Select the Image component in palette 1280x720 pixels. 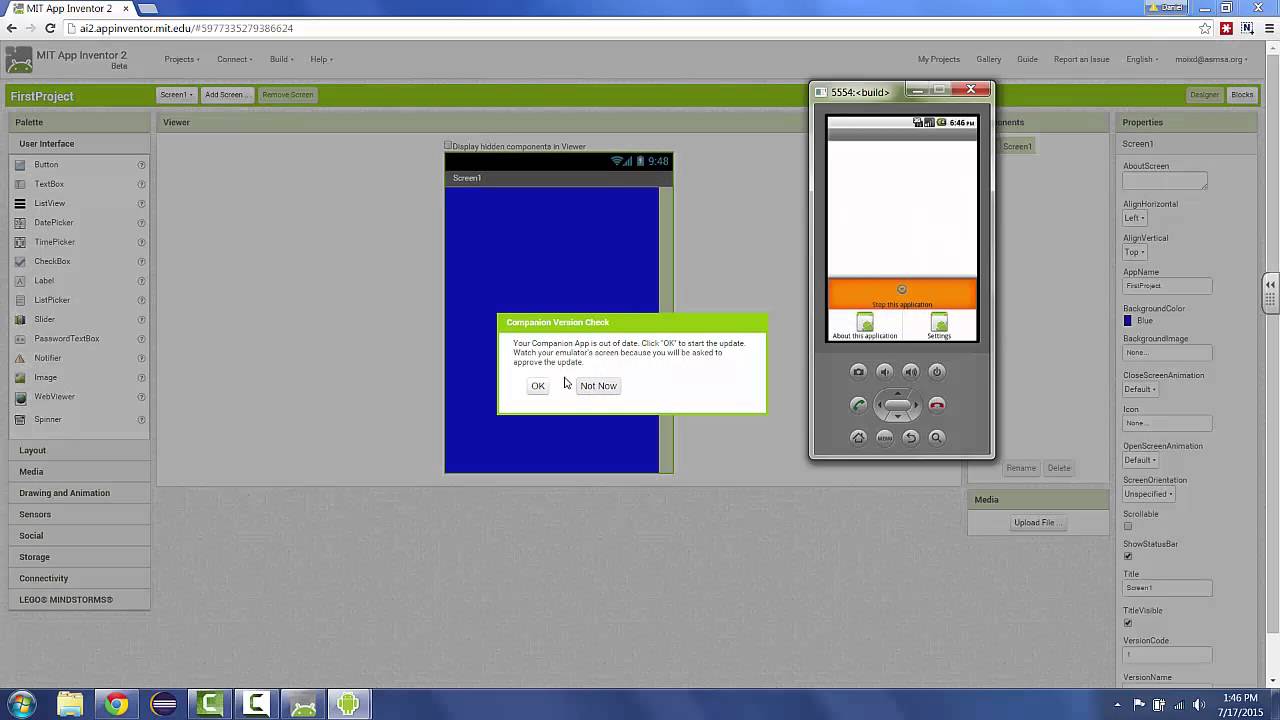point(45,378)
